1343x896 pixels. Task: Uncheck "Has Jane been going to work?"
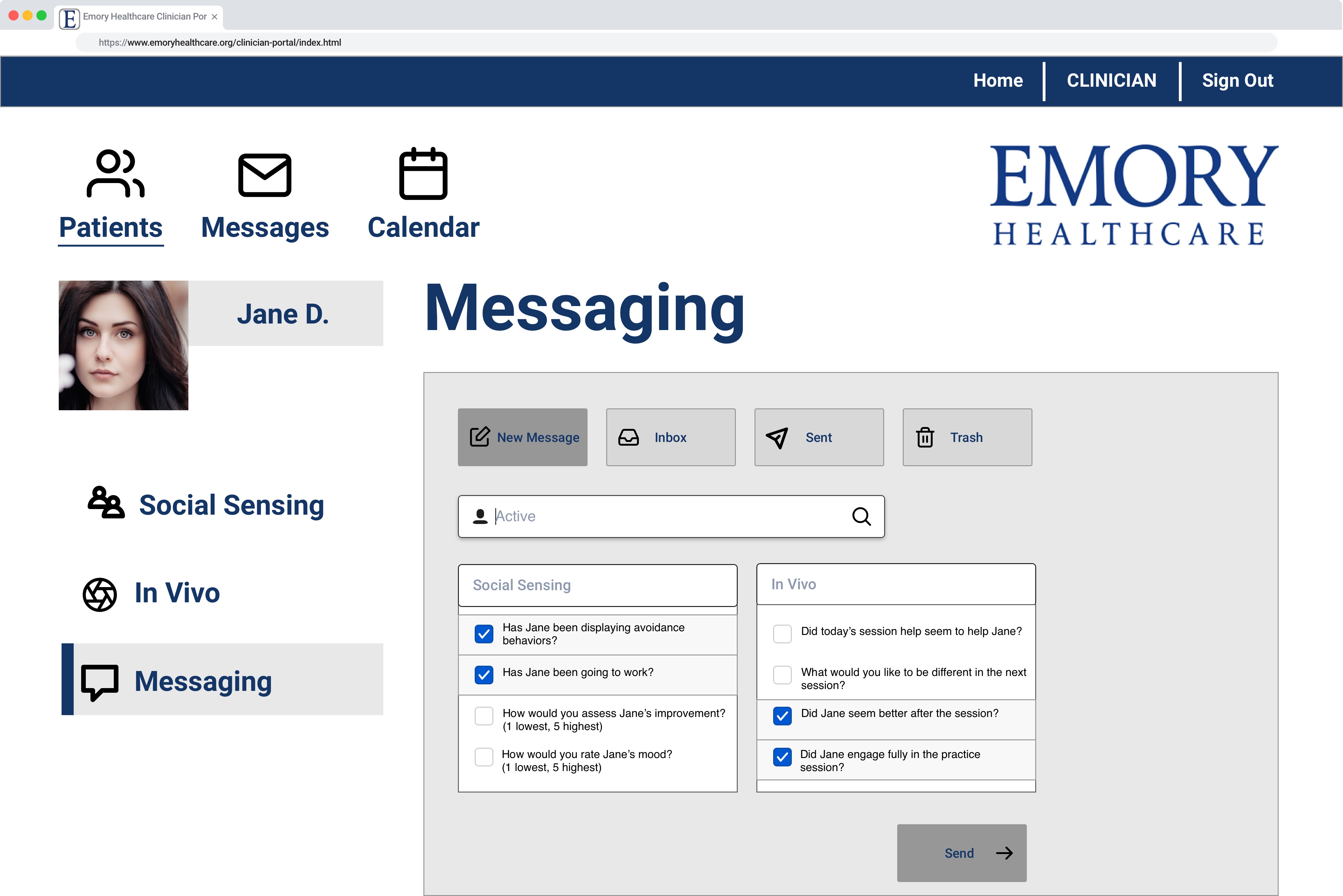click(x=484, y=675)
